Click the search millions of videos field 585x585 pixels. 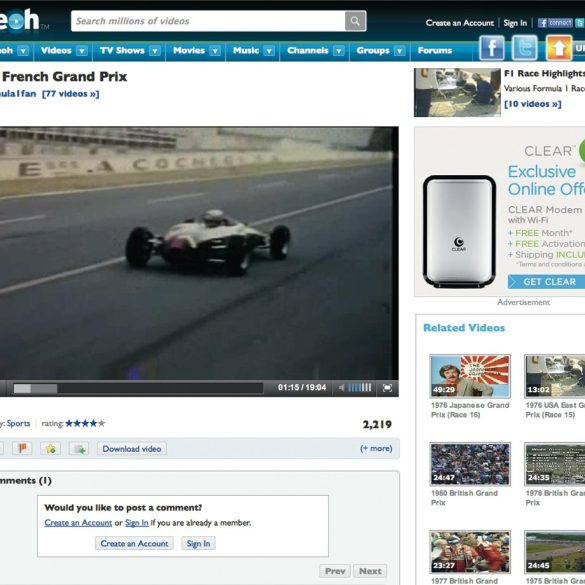pyautogui.click(x=208, y=21)
